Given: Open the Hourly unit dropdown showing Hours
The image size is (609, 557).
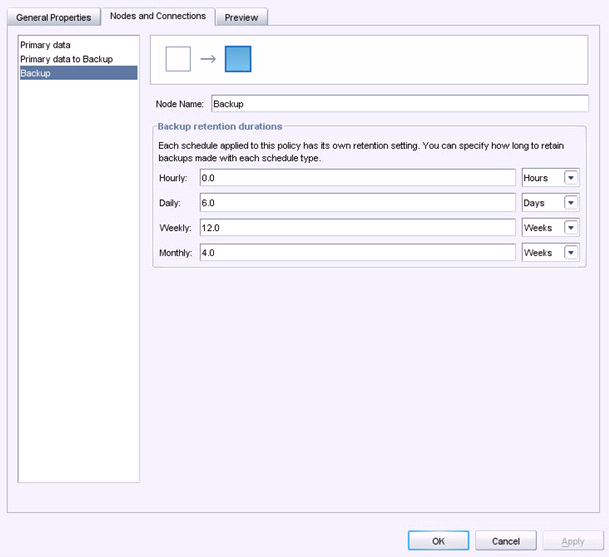Looking at the screenshot, I should point(571,177).
